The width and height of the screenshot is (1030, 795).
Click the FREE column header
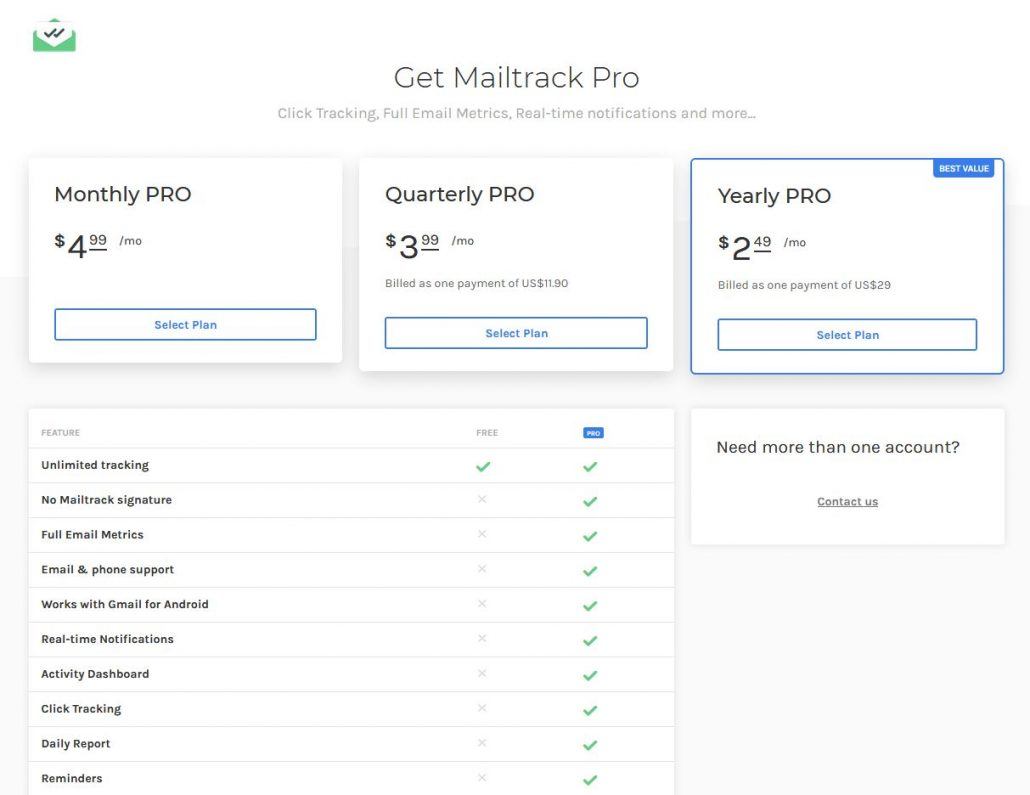click(486, 432)
